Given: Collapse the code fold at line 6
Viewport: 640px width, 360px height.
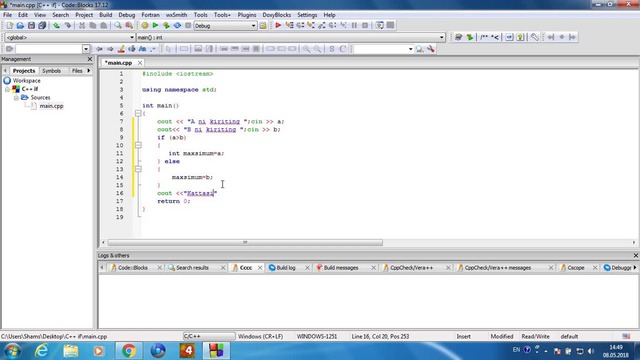Looking at the screenshot, I should coord(138,113).
